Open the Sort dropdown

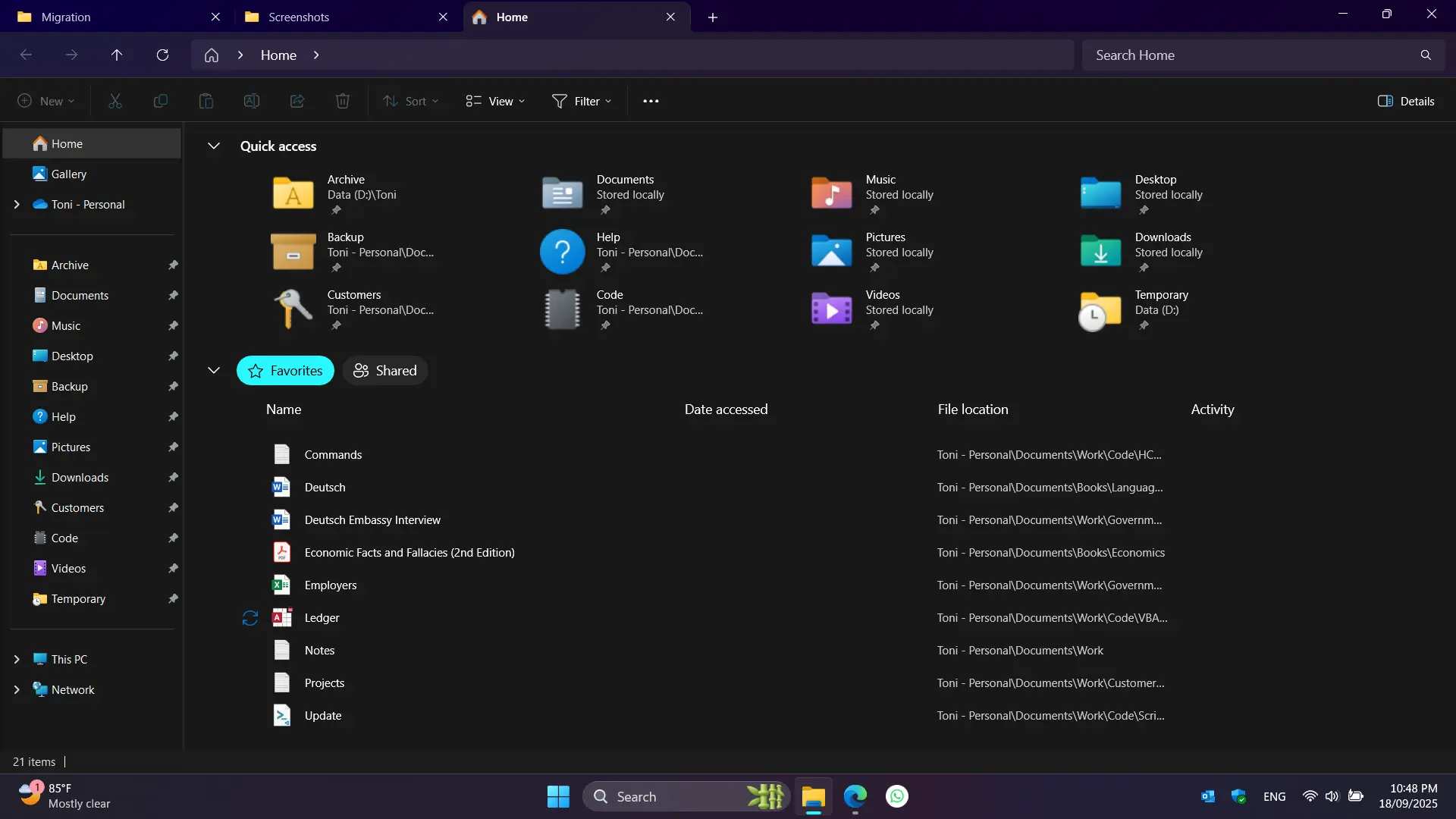click(x=411, y=101)
